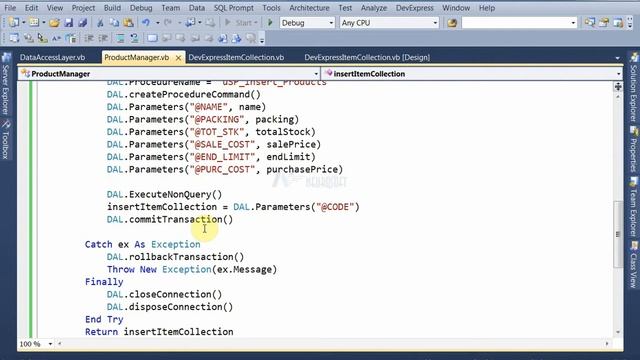Open Solution Explorer icon in top-right toolbar
Screen dimensions: 640x360
coord(590,22)
